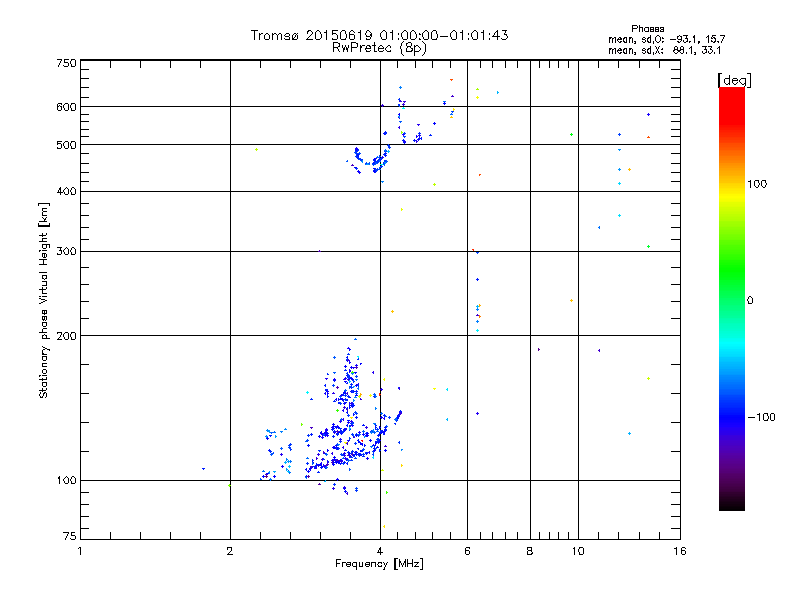Click the '[deg]' colorbar unit label
The height and width of the screenshot is (600, 800).
coord(734,80)
